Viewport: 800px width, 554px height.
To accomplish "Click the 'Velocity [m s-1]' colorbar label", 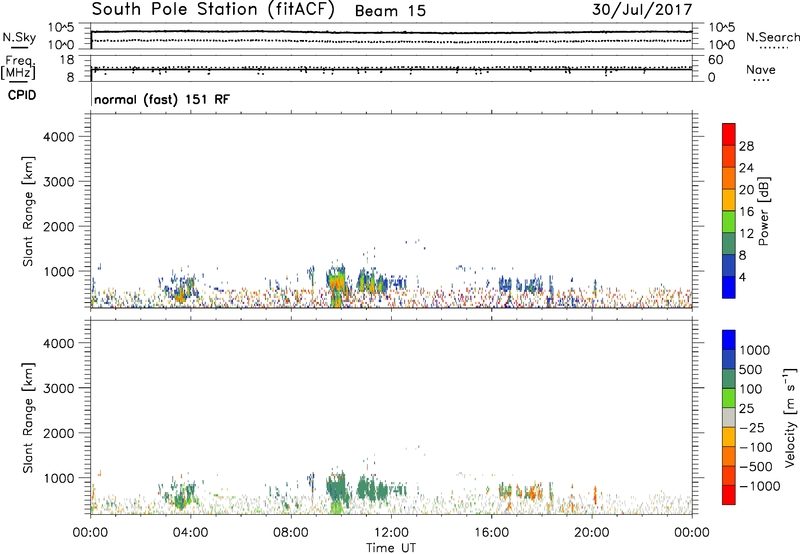I will [x=790, y=418].
